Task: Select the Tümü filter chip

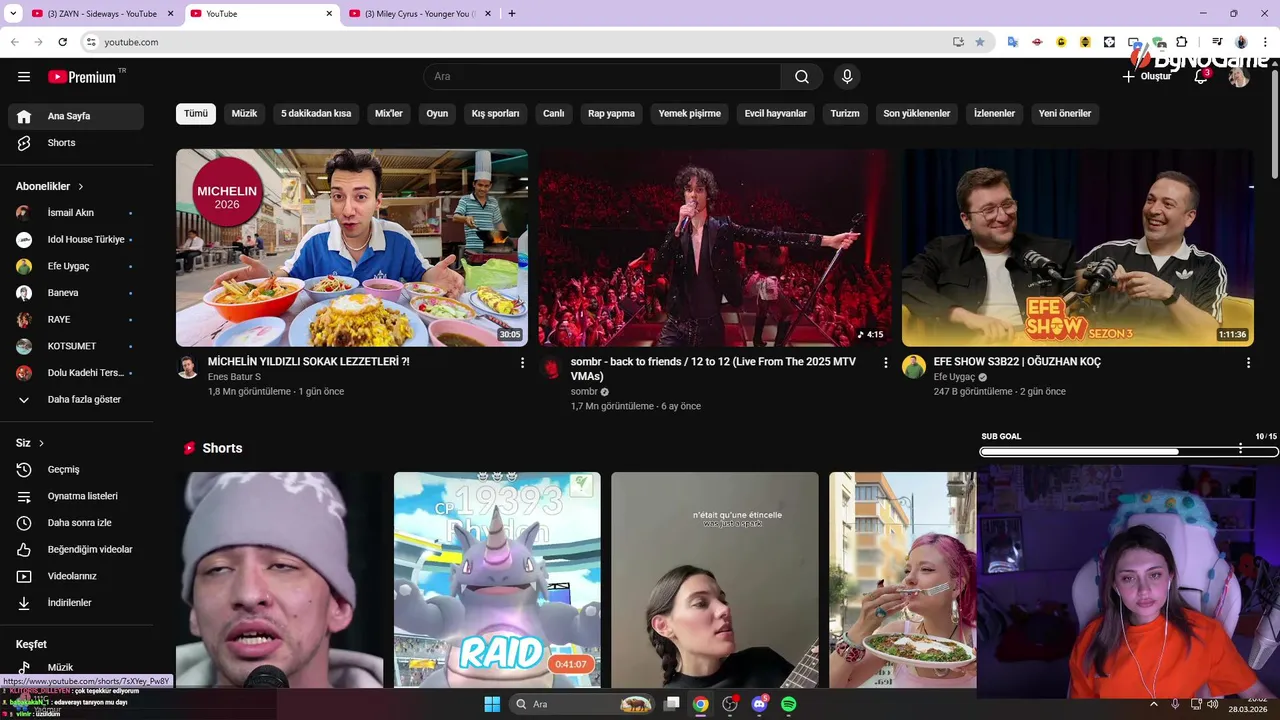Action: pos(196,114)
